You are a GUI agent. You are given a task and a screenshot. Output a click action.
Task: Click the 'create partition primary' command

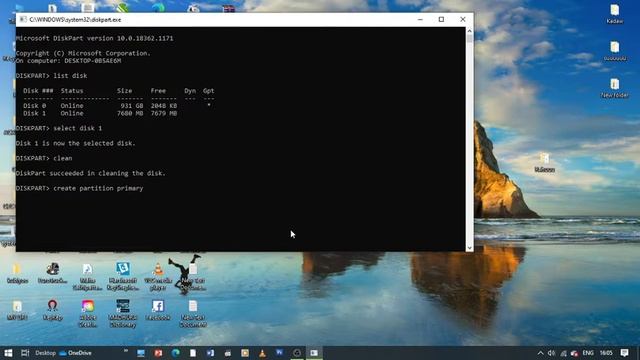[98, 188]
